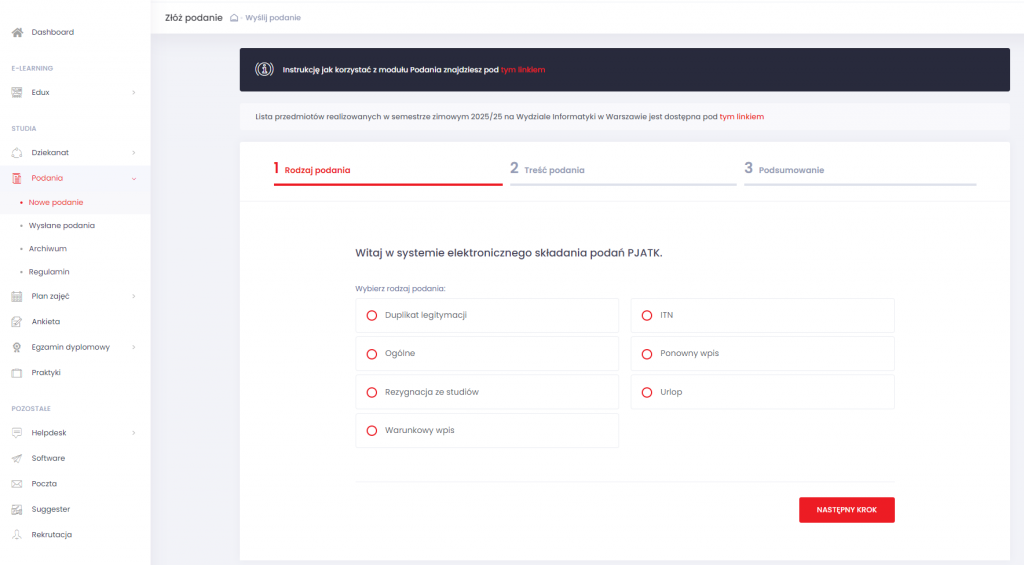Viewport: 1024px width, 565px height.
Task: Select Rezygnacja ze studiów radio option
Action: click(x=372, y=392)
